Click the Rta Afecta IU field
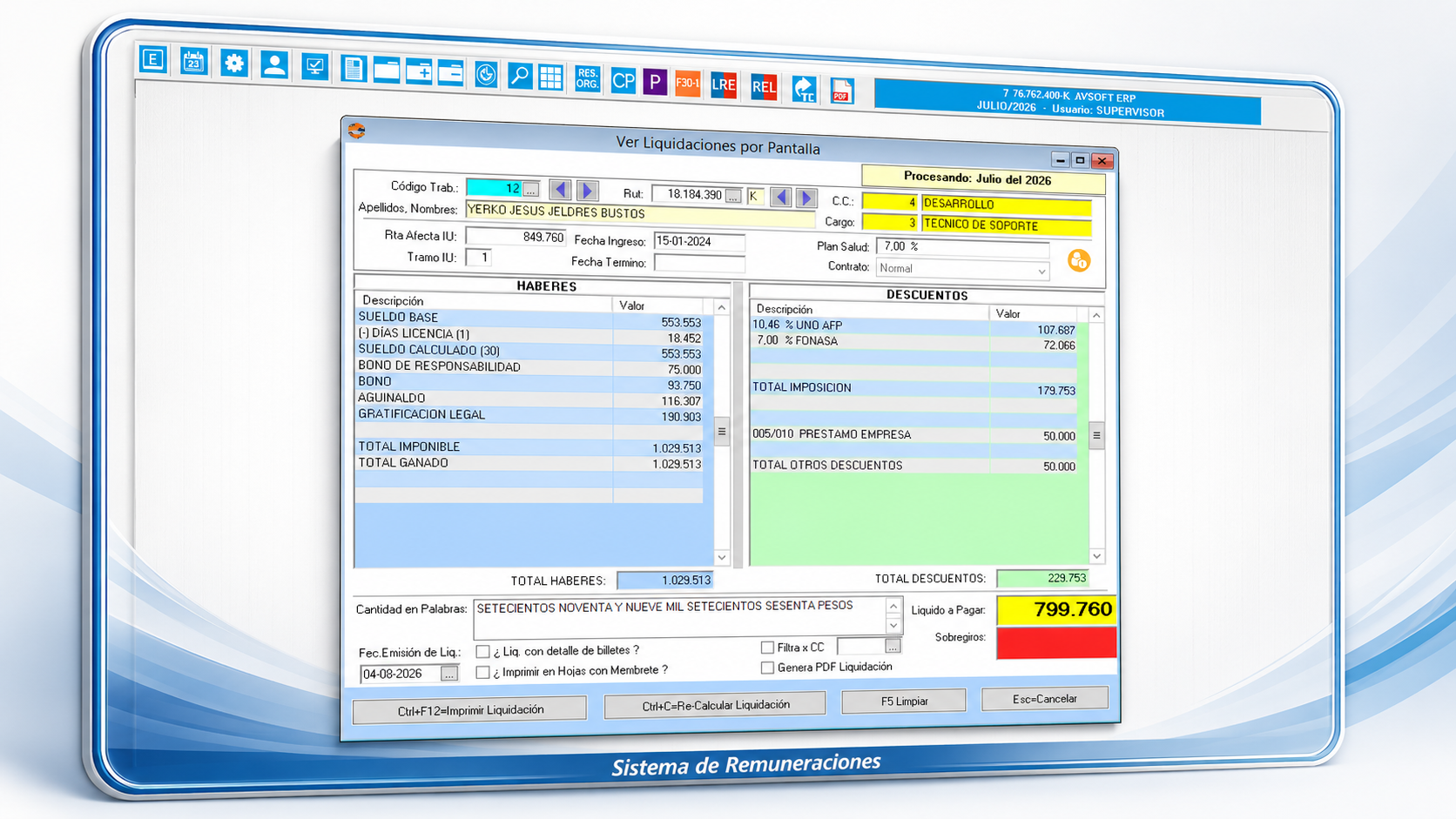Screen dimensions: 1456x819 point(516,237)
